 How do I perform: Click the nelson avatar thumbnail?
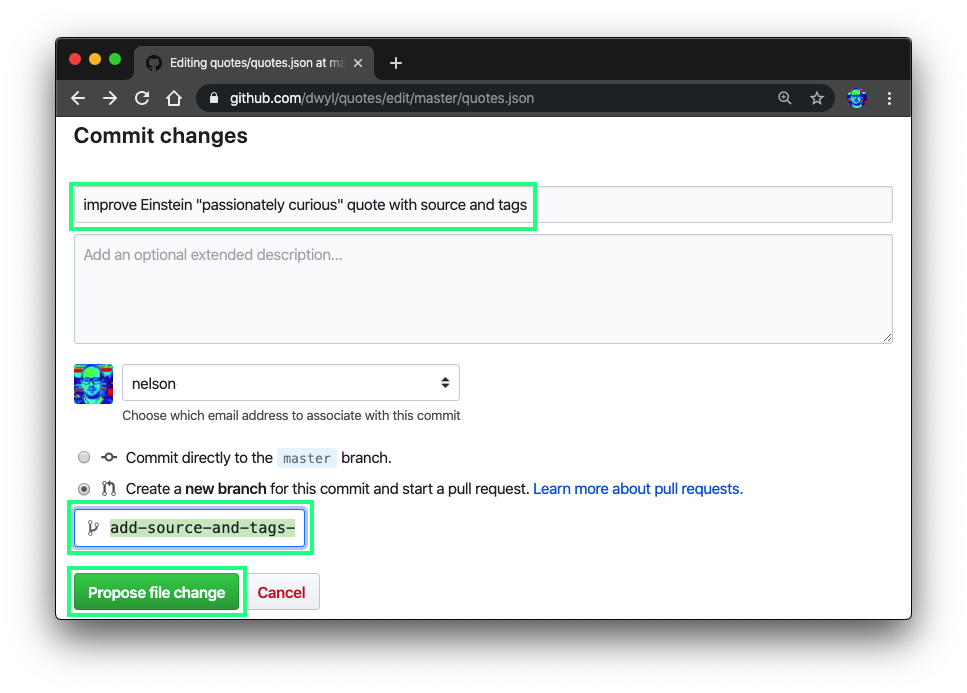coord(93,384)
